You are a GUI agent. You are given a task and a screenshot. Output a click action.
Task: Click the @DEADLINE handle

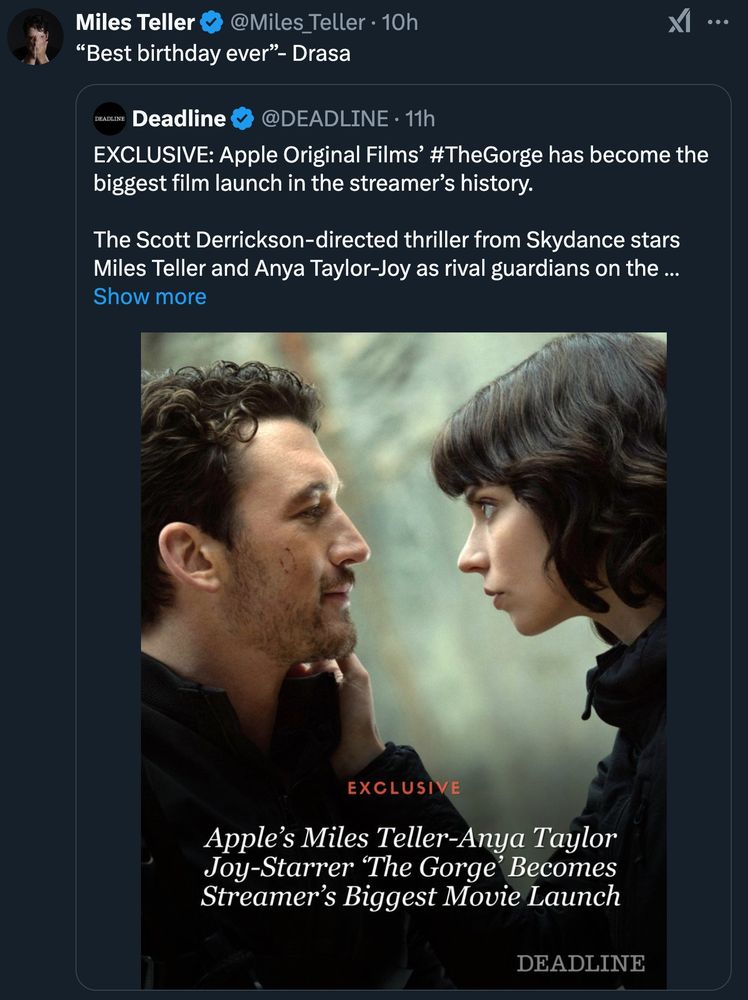[324, 119]
